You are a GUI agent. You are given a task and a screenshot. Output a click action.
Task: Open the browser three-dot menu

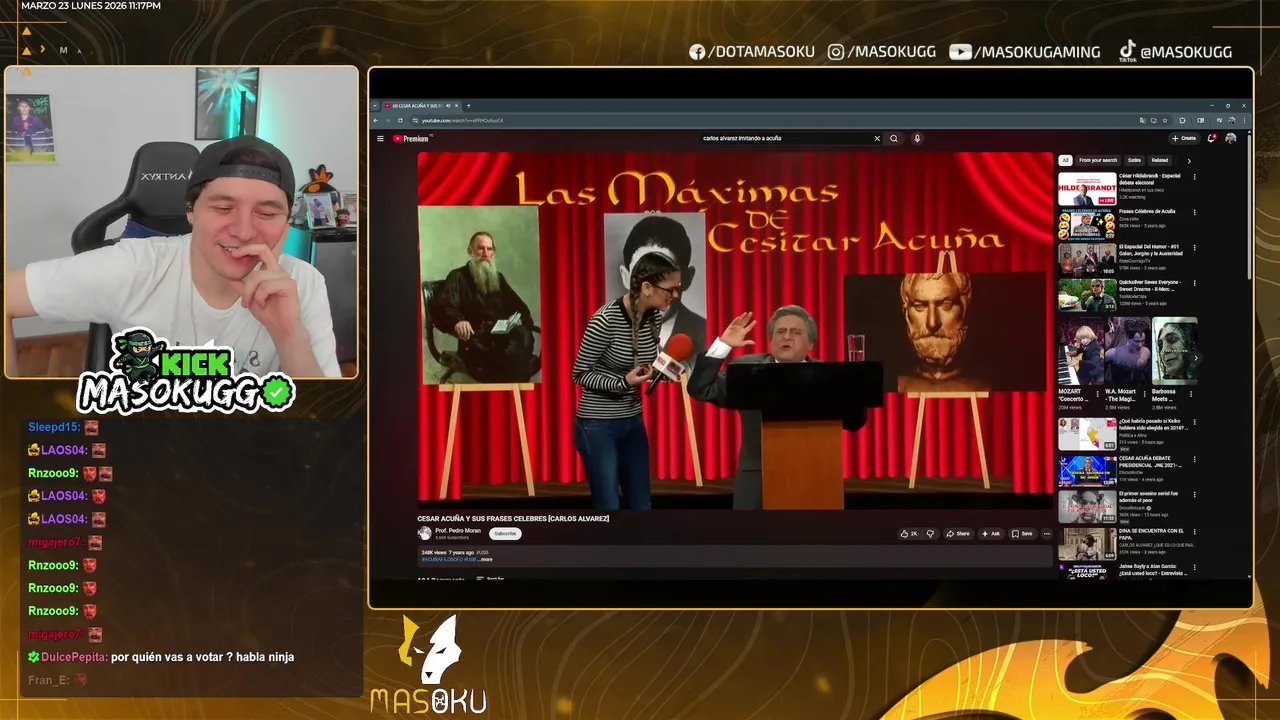tap(1242, 120)
